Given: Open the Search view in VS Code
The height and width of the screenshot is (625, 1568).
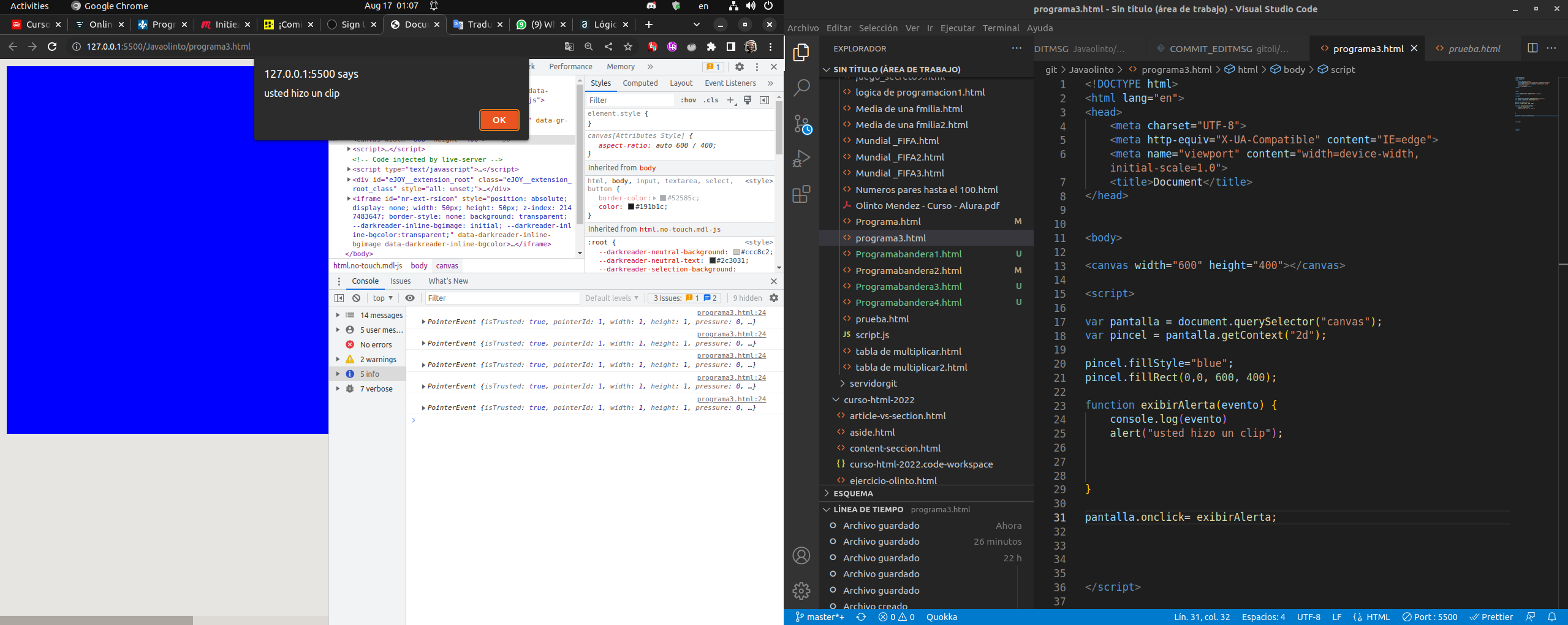Looking at the screenshot, I should tap(801, 88).
